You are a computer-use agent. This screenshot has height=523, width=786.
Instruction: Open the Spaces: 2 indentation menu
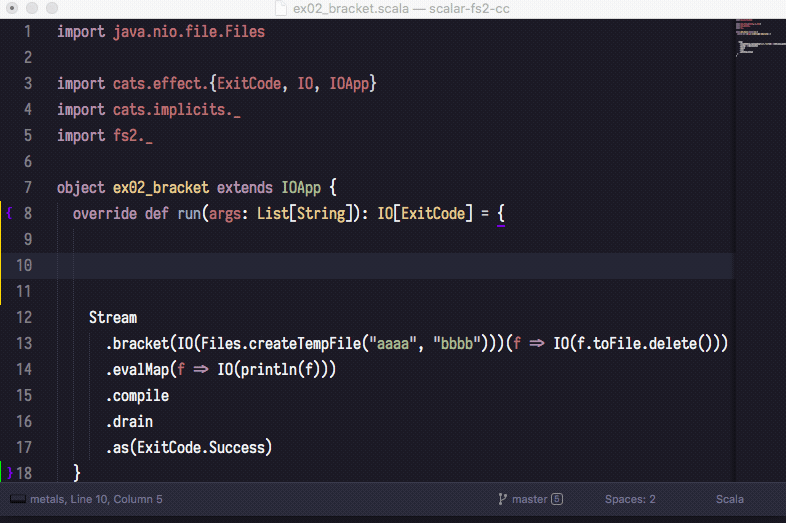(x=630, y=499)
